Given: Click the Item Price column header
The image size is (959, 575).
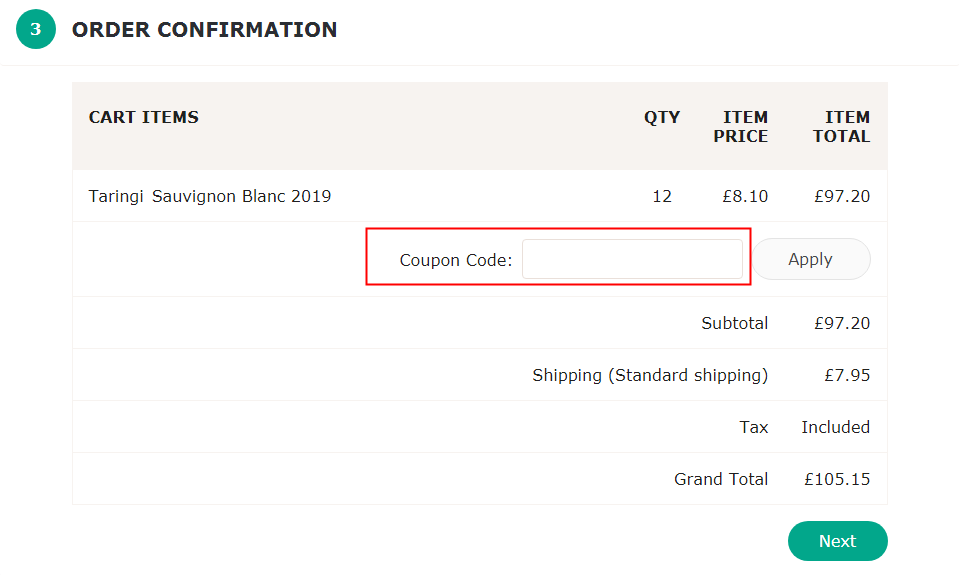Looking at the screenshot, I should coord(741,127).
